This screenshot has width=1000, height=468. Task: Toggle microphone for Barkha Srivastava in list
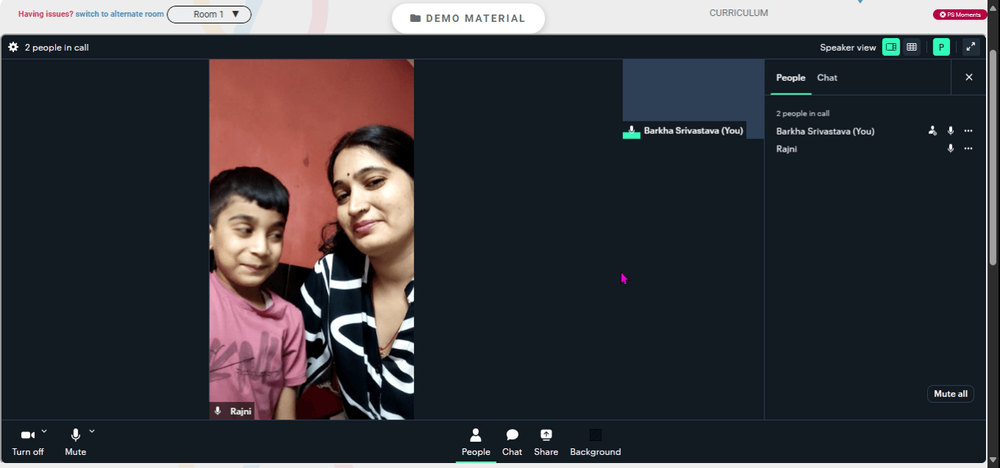[950, 131]
